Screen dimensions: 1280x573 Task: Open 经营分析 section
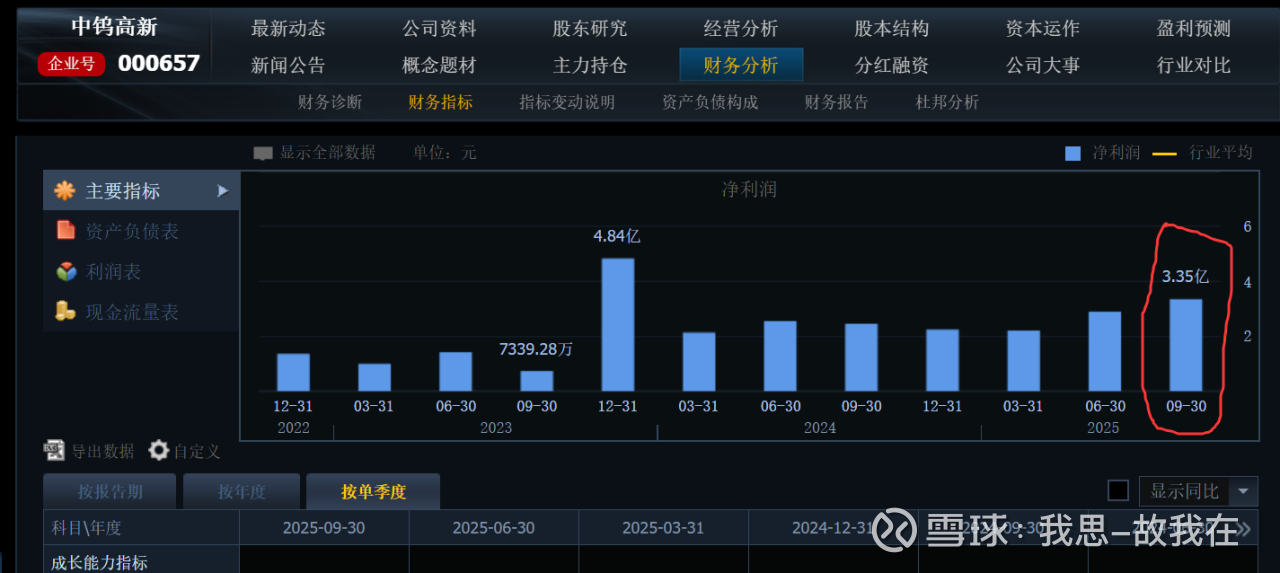click(x=741, y=29)
